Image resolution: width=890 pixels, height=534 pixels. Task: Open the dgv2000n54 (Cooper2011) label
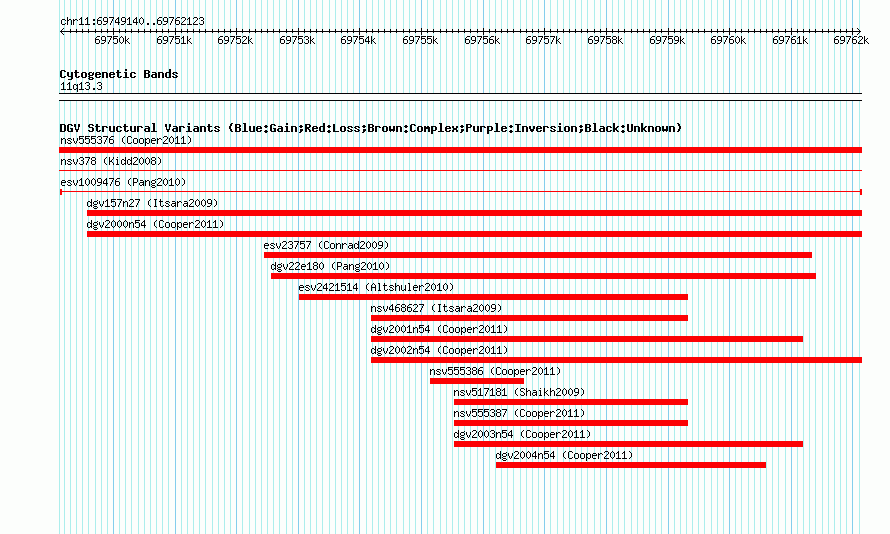point(155,224)
